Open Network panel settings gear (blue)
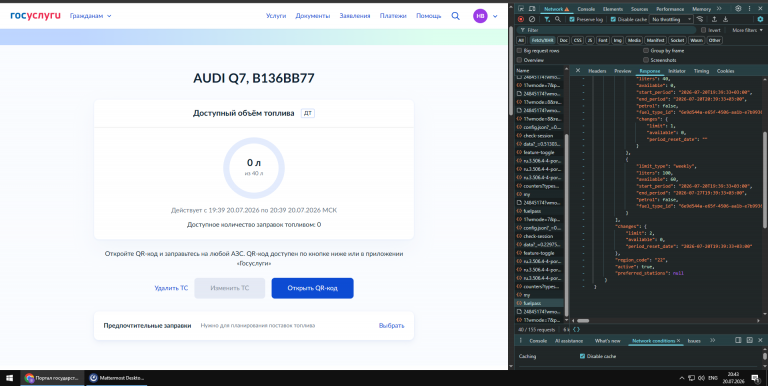This screenshot has height=386, width=768. click(x=760, y=19)
